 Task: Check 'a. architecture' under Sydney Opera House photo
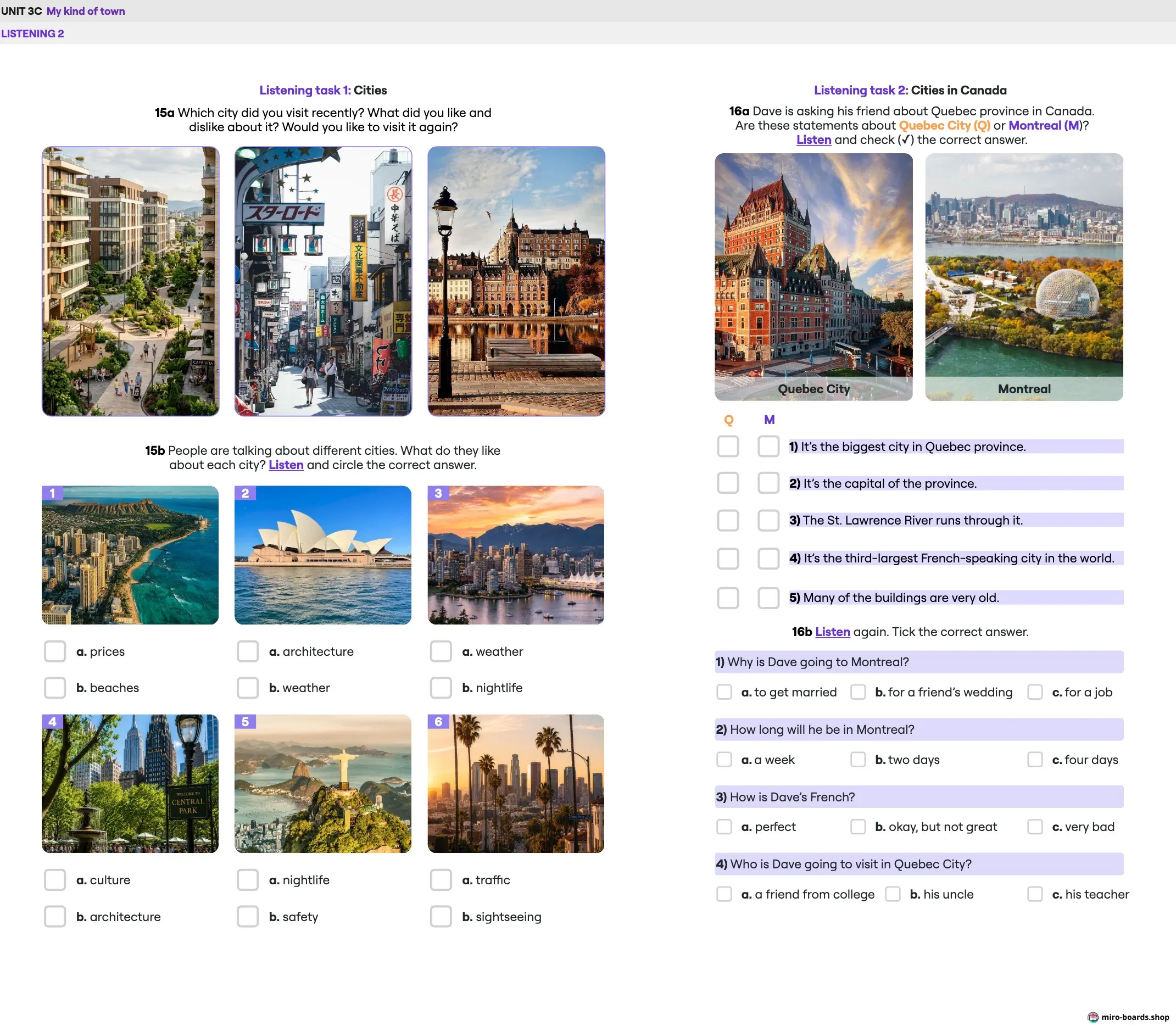coord(248,651)
